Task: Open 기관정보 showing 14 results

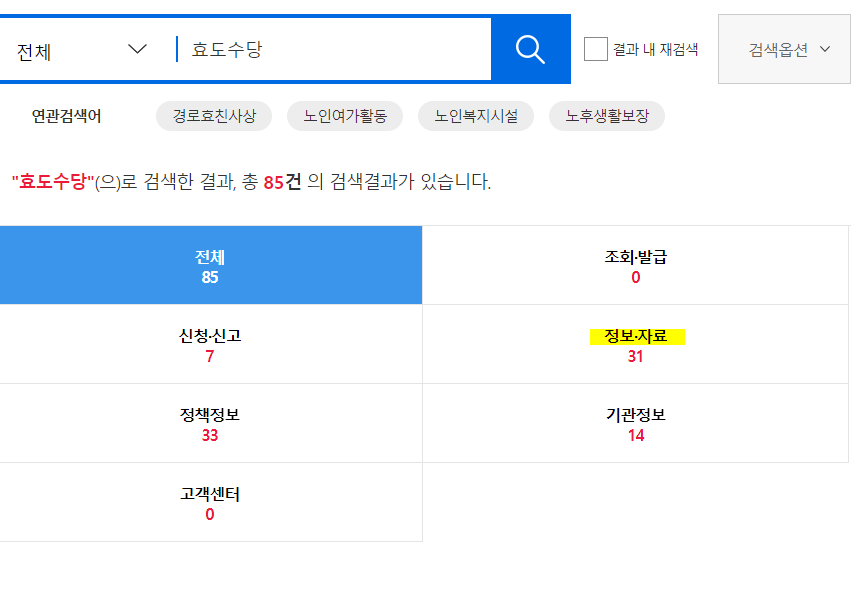Action: (635, 422)
